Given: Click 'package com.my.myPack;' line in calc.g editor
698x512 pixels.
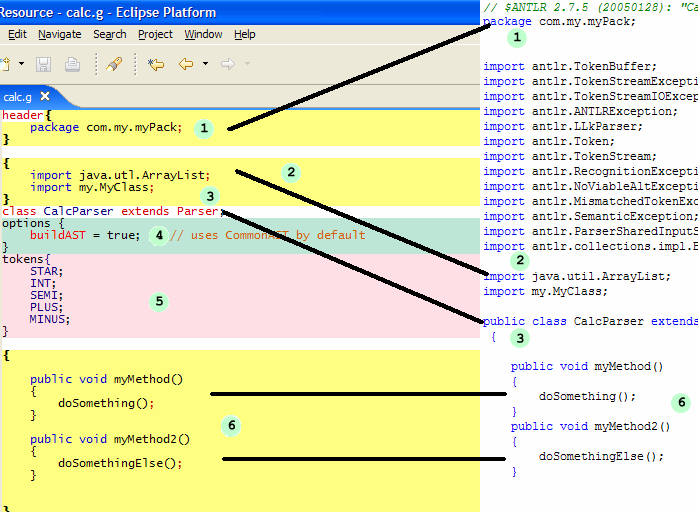Looking at the screenshot, I should coord(106,127).
